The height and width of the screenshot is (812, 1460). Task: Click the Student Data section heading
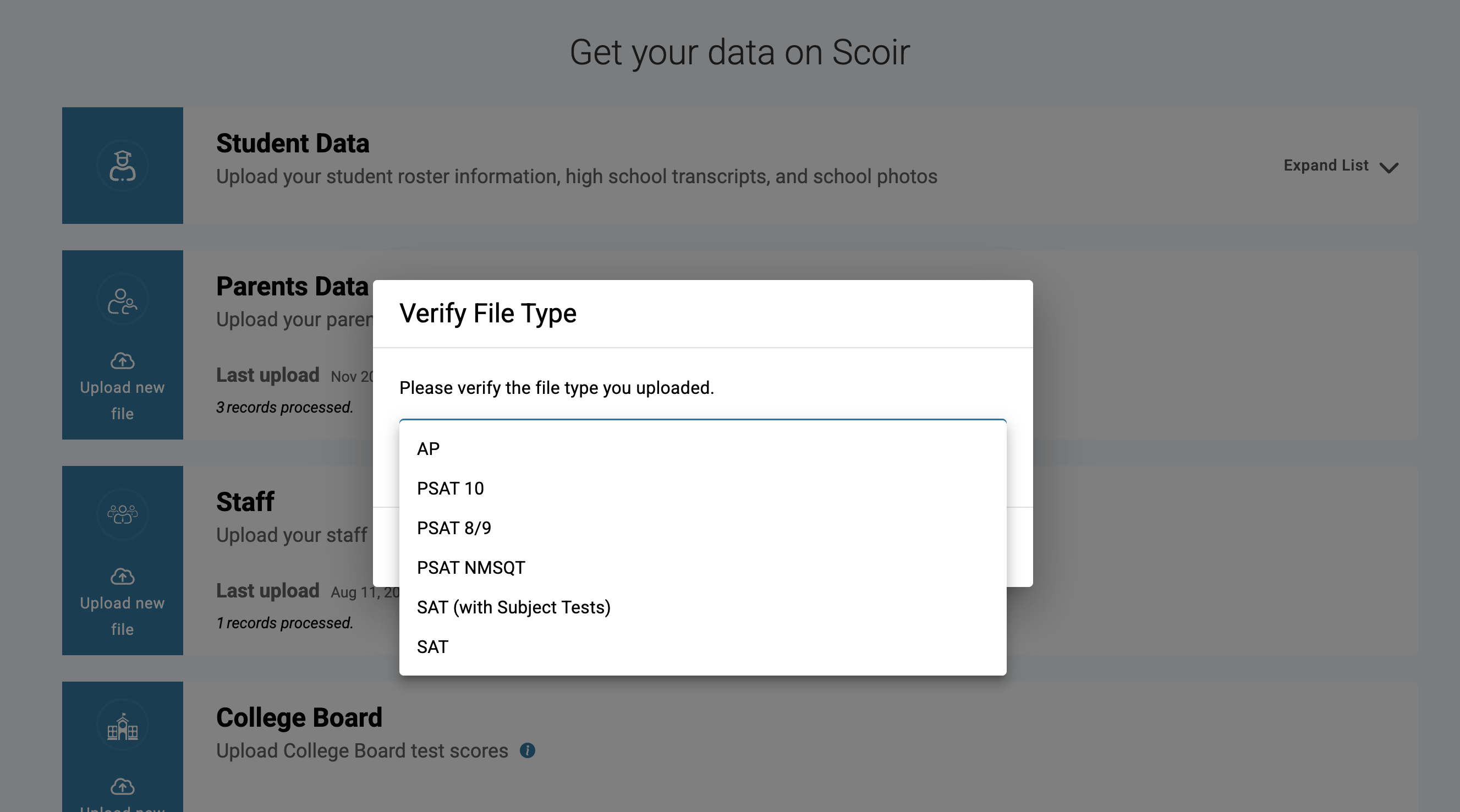(x=293, y=144)
